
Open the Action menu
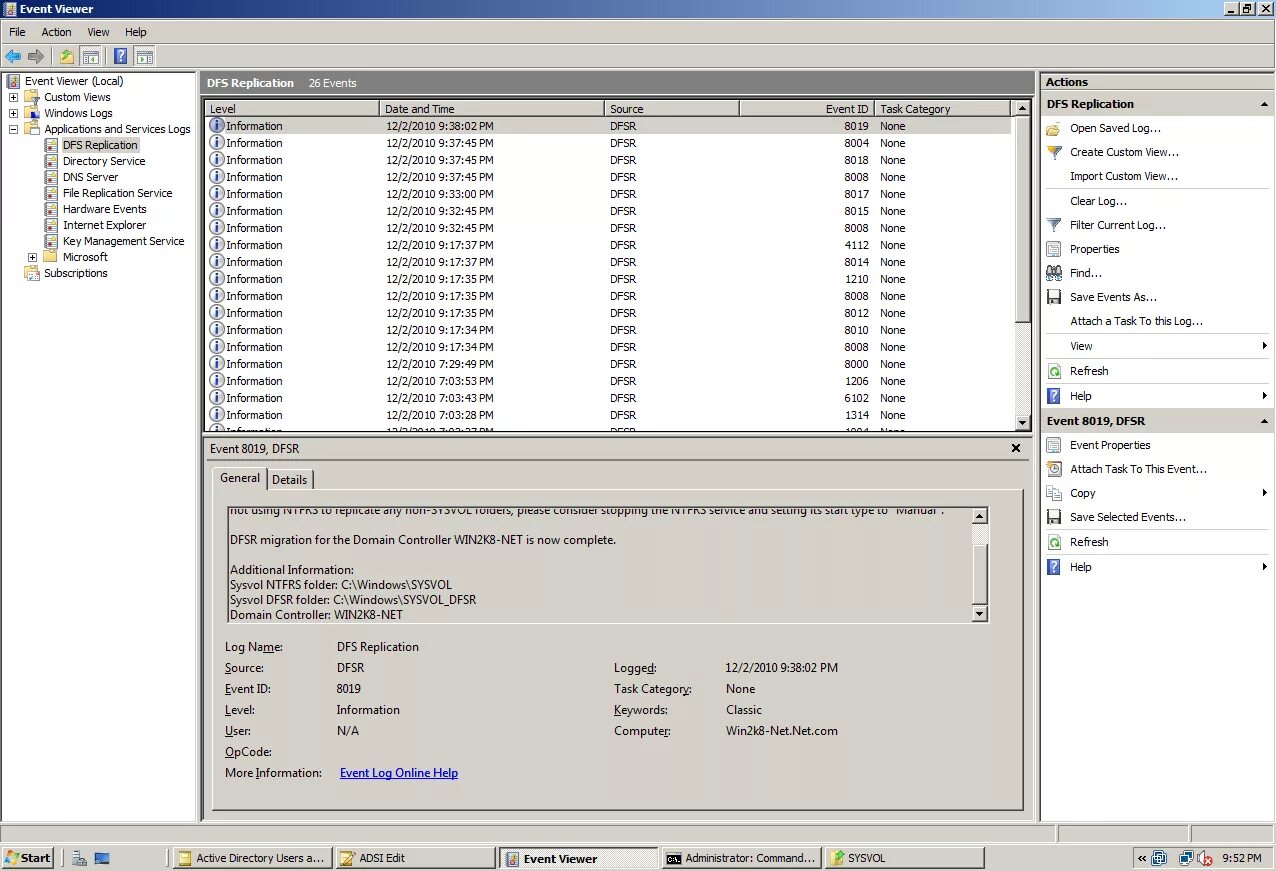pos(56,31)
